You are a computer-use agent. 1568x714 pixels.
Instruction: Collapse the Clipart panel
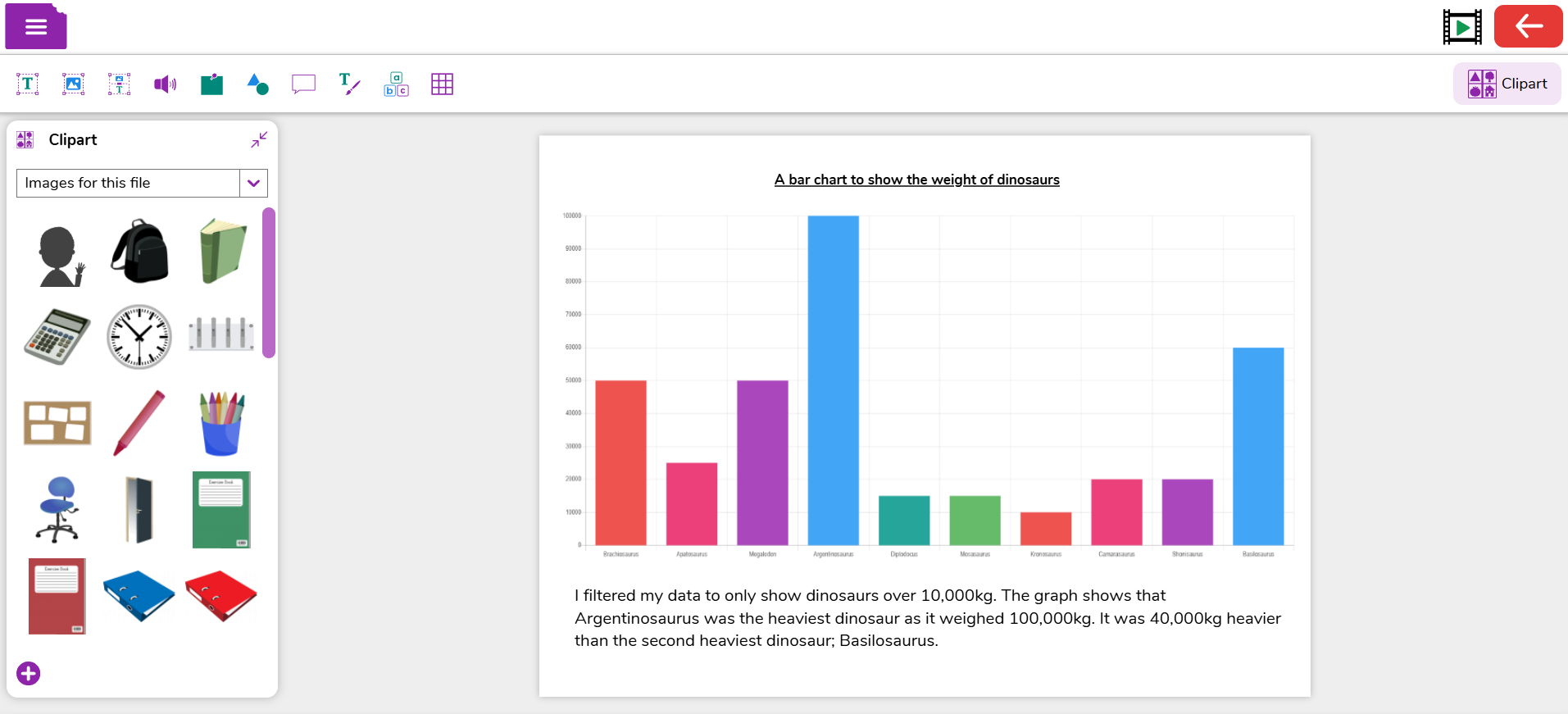(259, 139)
